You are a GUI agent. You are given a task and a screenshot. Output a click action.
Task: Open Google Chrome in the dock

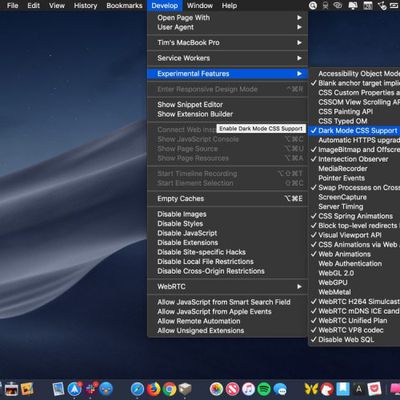point(169,389)
